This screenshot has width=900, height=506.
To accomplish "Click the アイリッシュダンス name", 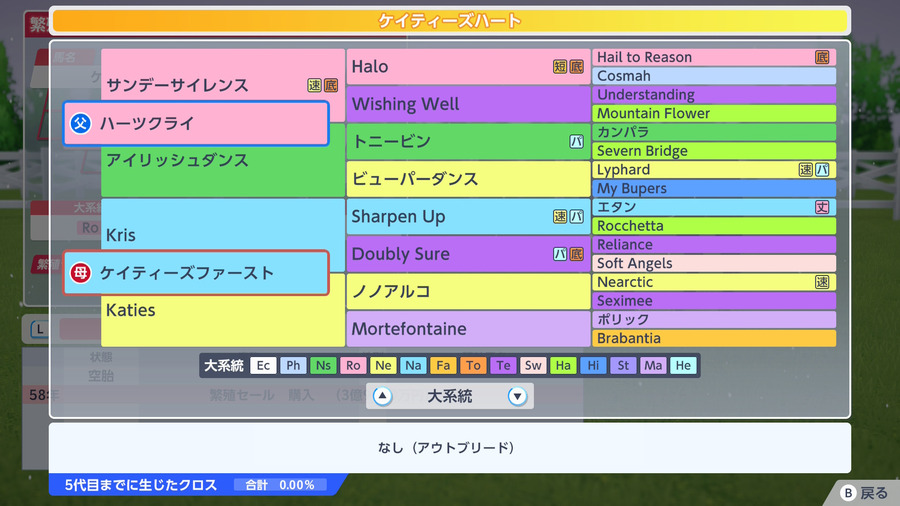I will pyautogui.click(x=177, y=160).
